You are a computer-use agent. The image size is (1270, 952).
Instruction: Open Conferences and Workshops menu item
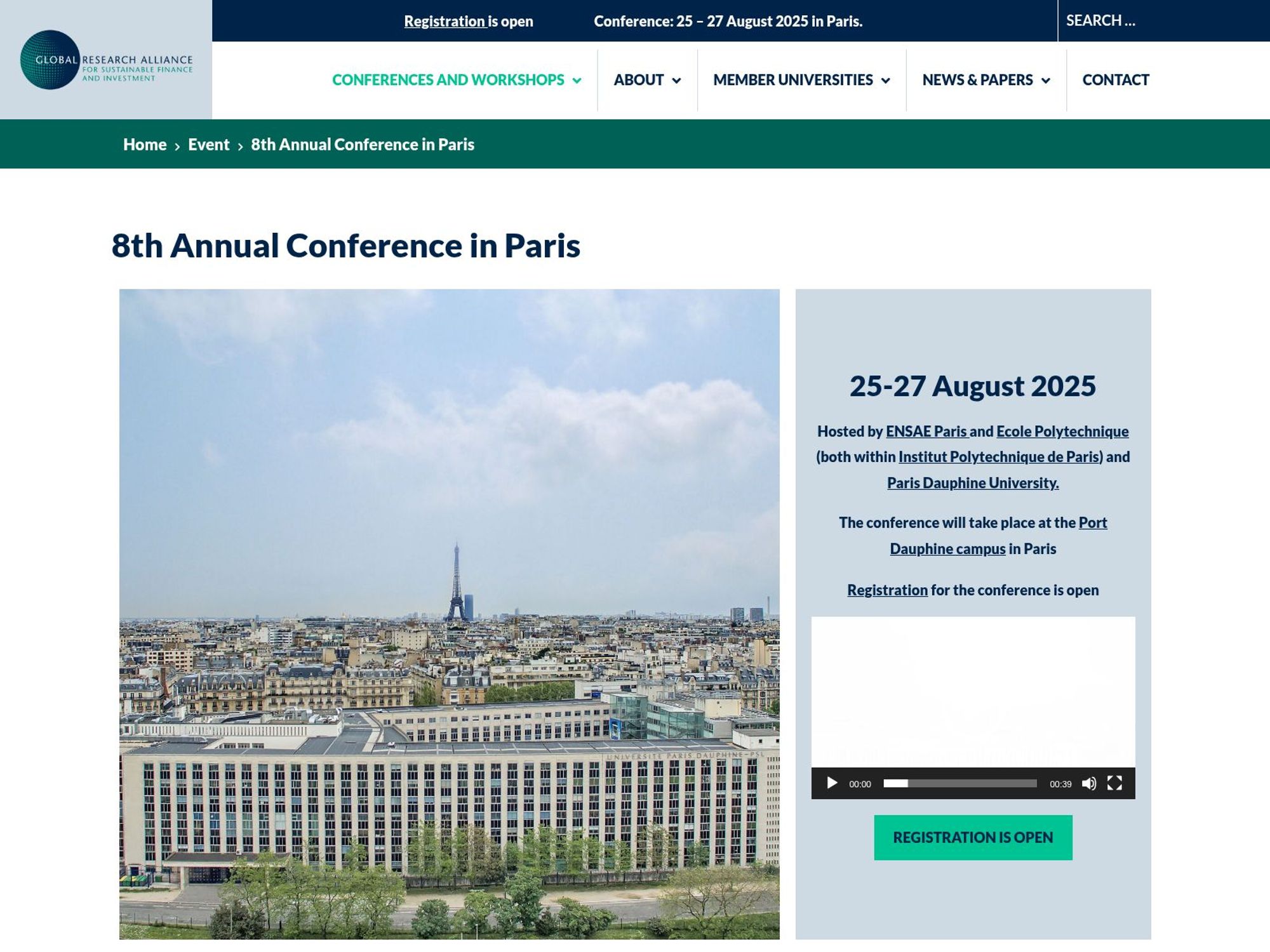click(448, 80)
